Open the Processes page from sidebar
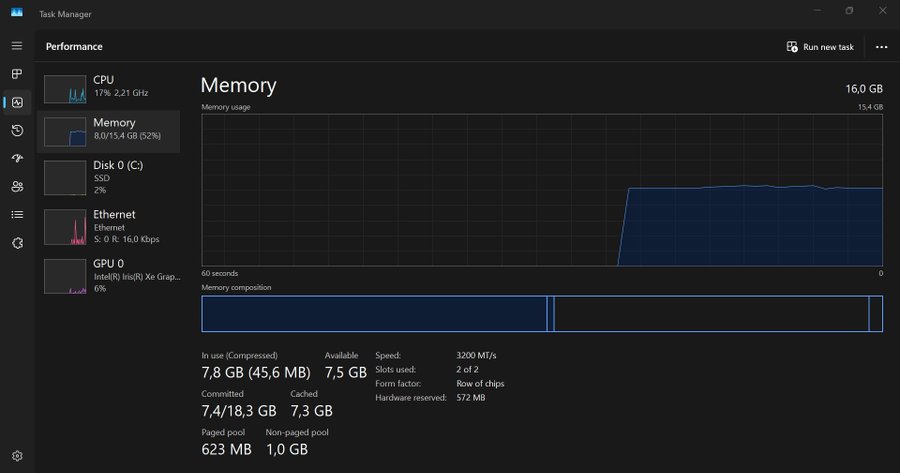The height and width of the screenshot is (473, 900). (x=17, y=74)
